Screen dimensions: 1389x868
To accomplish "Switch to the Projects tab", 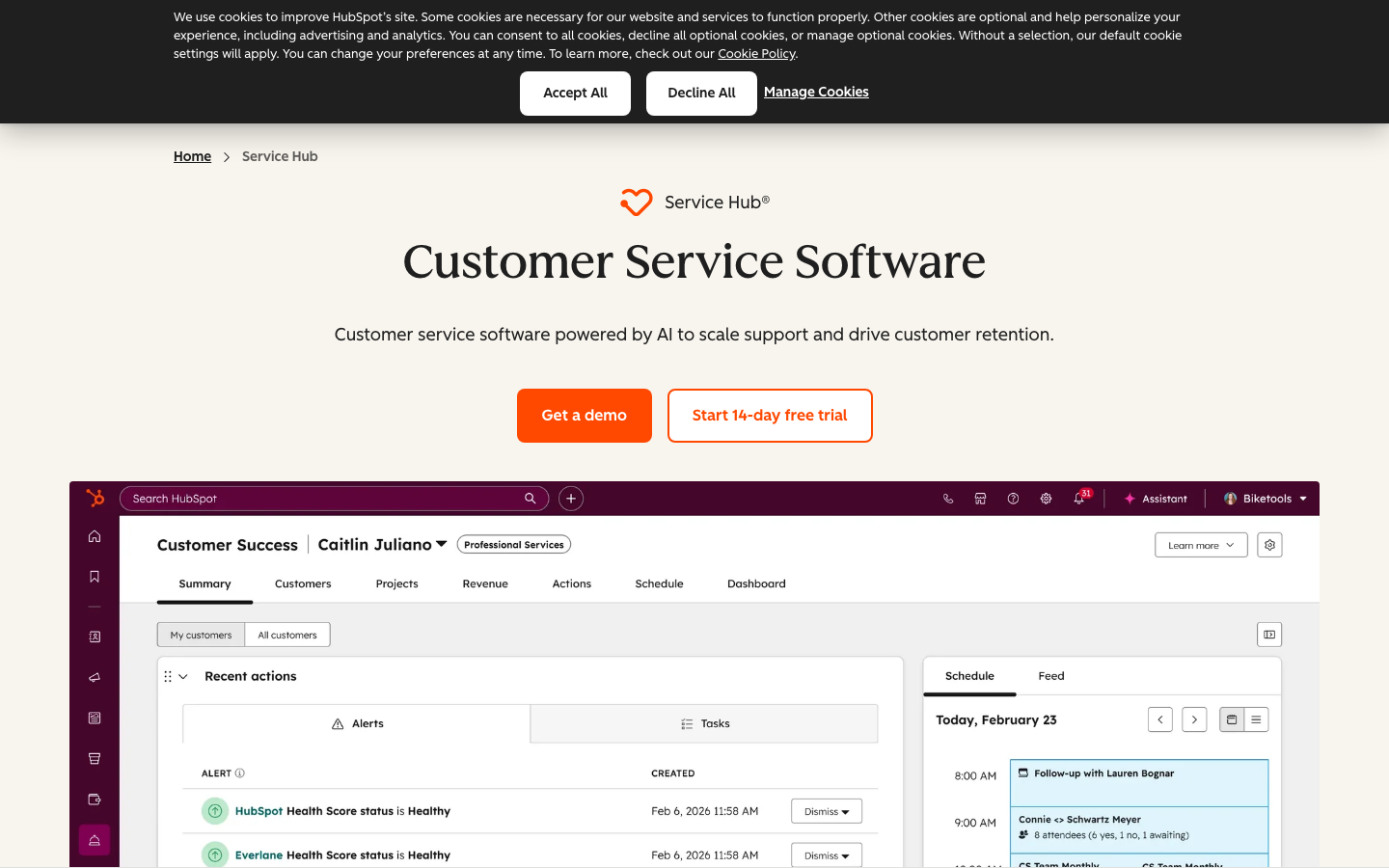I will 396,583.
